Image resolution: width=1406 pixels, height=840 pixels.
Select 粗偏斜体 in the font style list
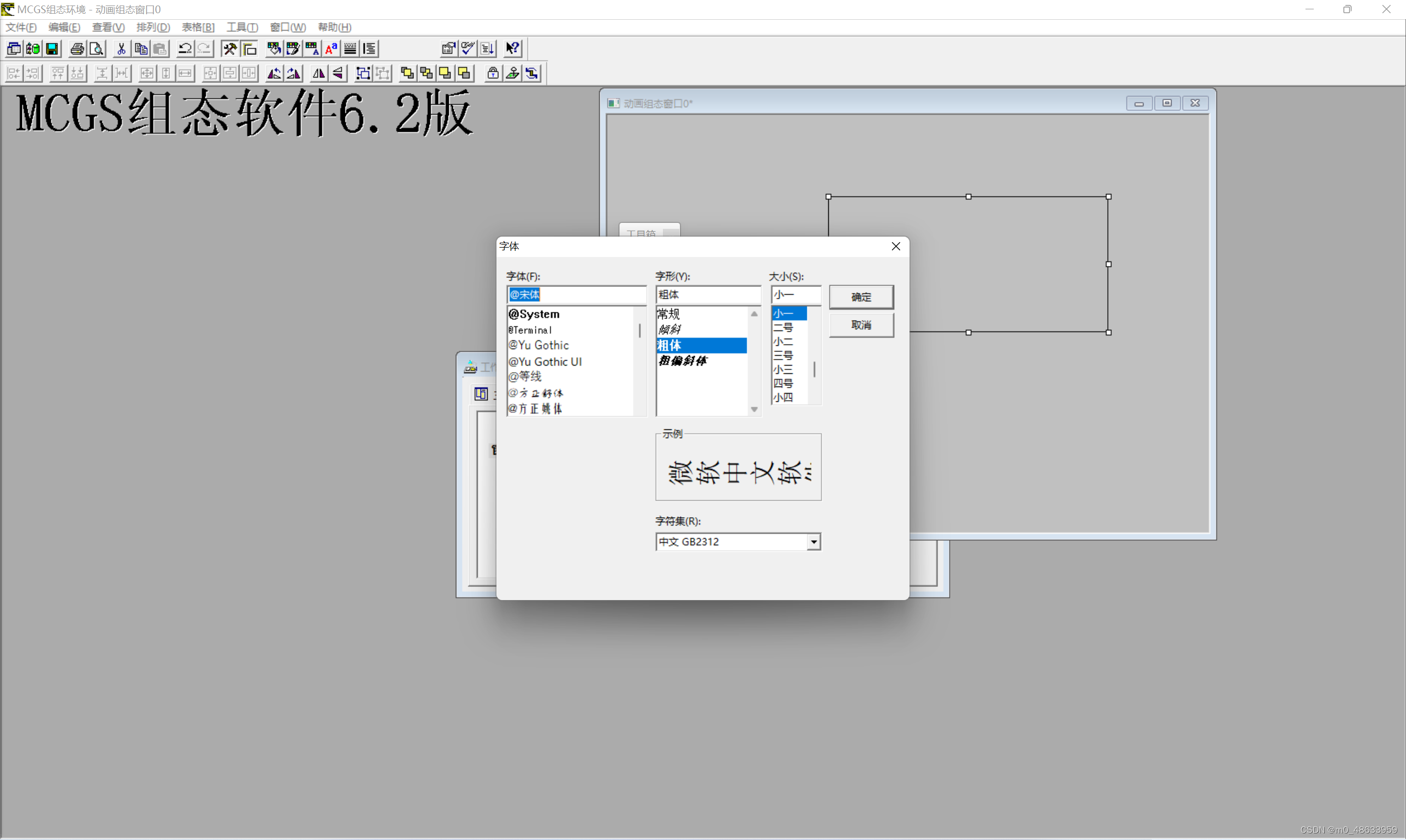tap(683, 361)
